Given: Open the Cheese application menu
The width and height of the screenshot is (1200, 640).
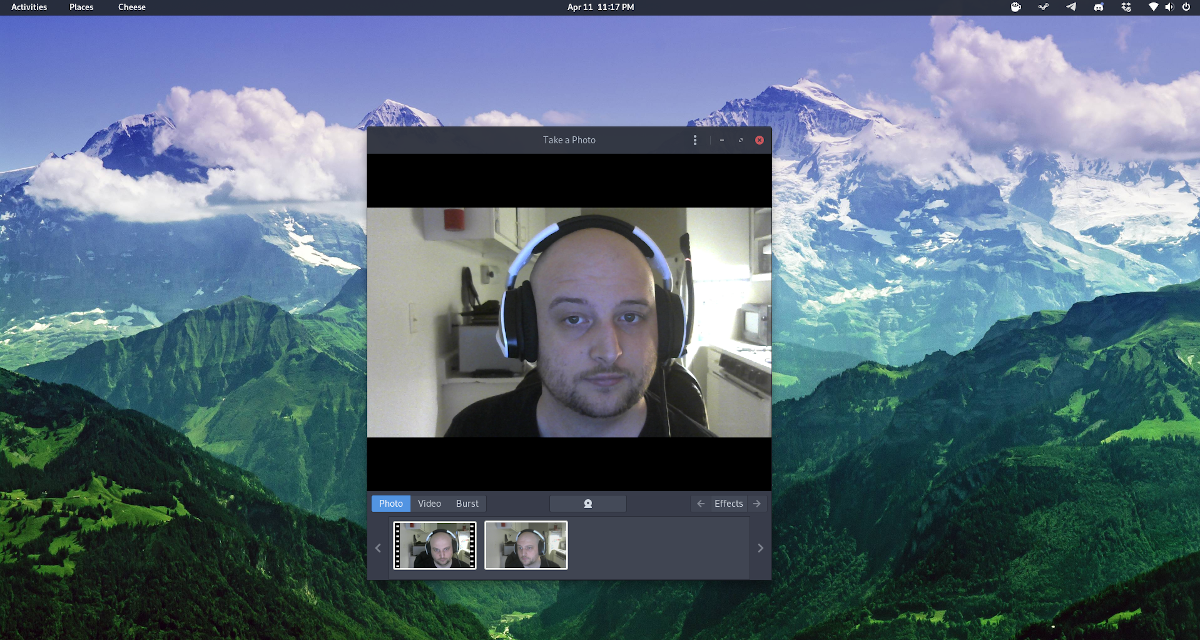Looking at the screenshot, I should [x=132, y=7].
